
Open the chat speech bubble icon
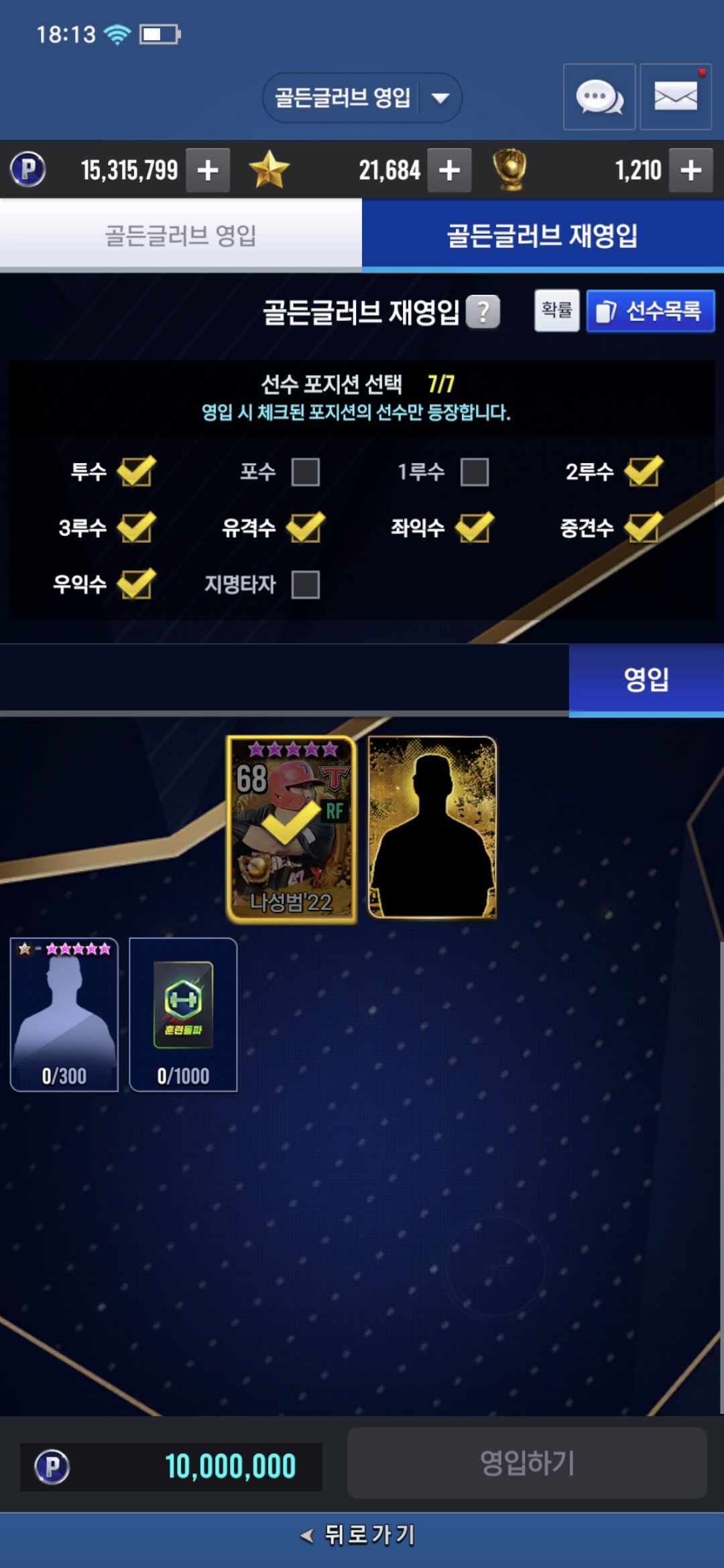point(599,97)
